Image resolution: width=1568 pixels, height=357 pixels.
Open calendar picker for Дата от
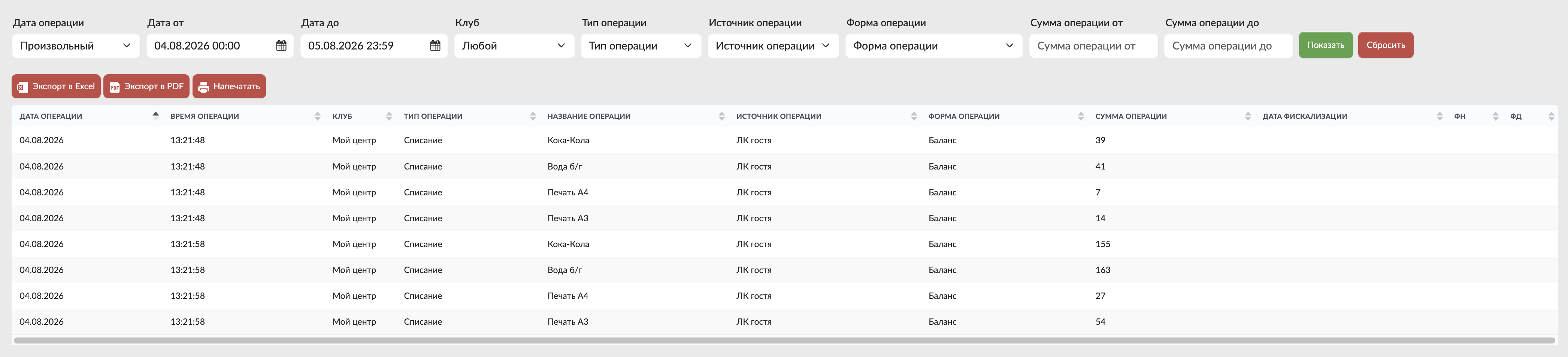coord(281,46)
